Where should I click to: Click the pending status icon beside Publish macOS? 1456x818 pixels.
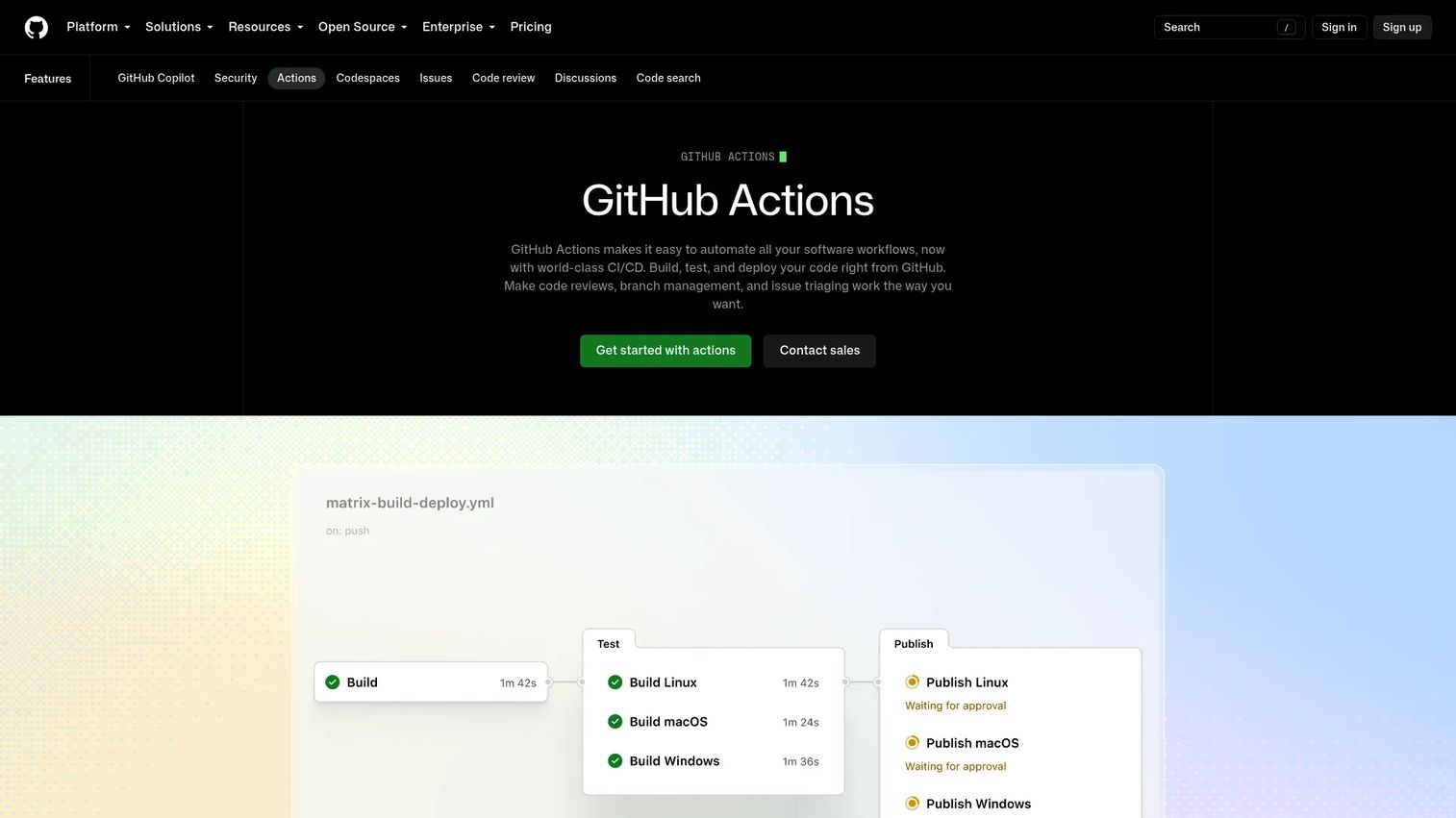coord(913,743)
